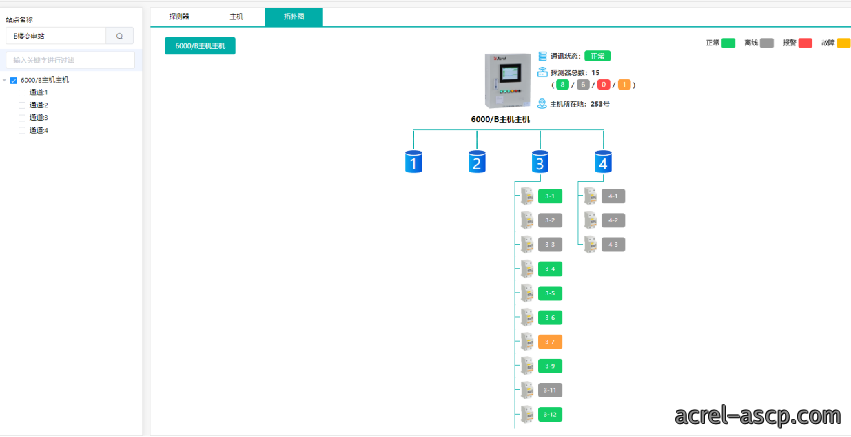
Task: Focus the keyword filter input field
Action: click(x=70, y=60)
